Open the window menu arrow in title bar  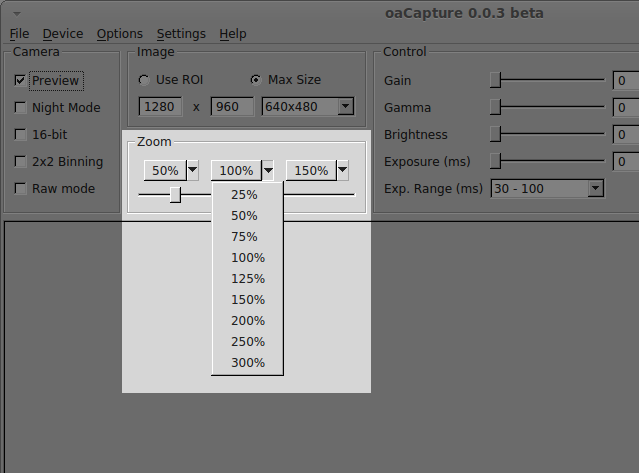[x=17, y=14]
